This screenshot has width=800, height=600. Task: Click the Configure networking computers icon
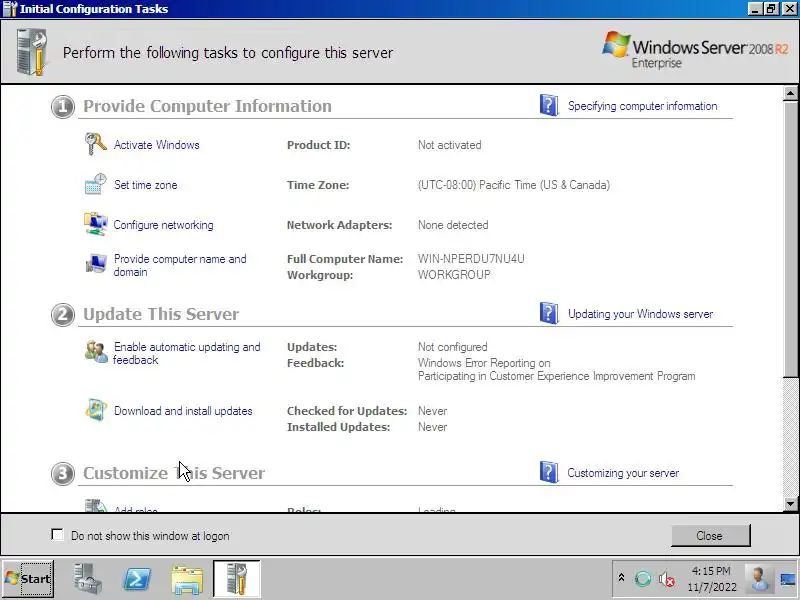click(x=95, y=224)
